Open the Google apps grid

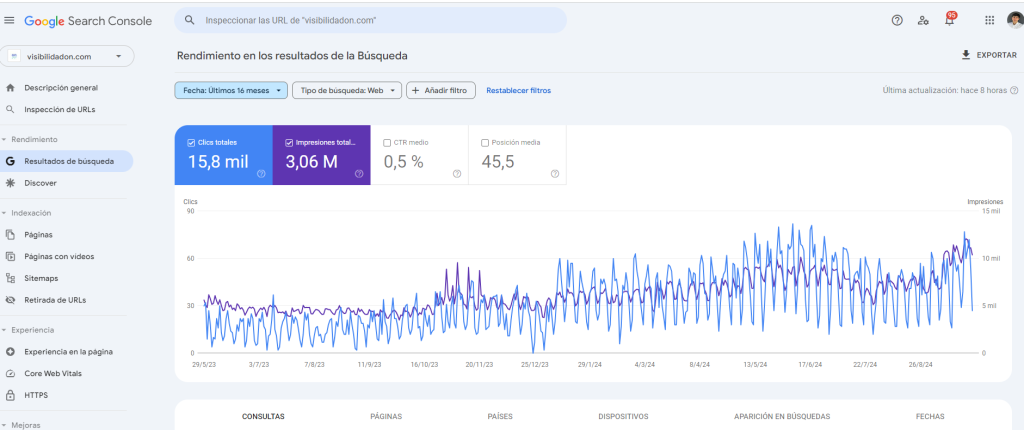click(989, 20)
